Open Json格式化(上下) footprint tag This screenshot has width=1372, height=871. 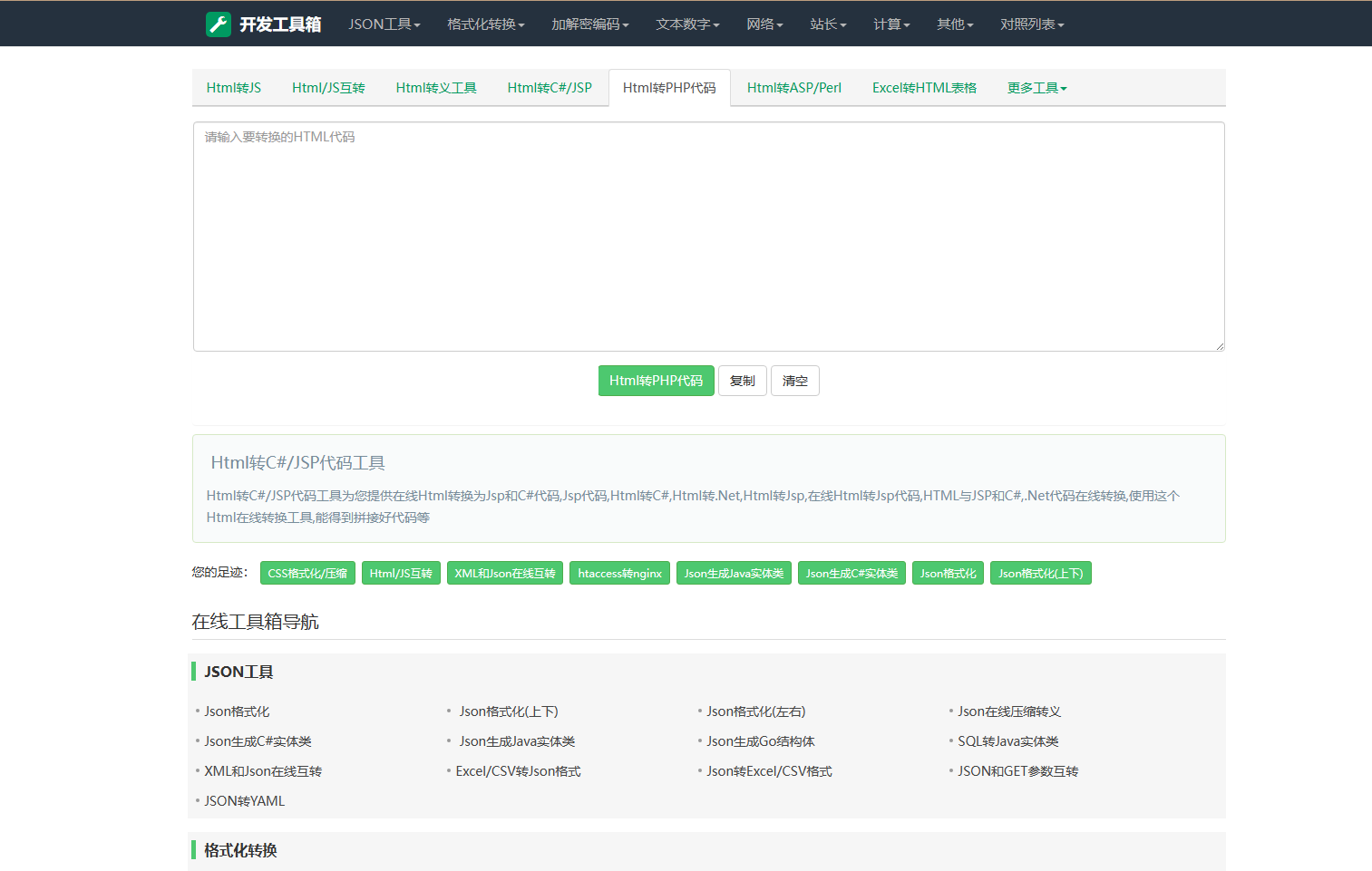1041,573
